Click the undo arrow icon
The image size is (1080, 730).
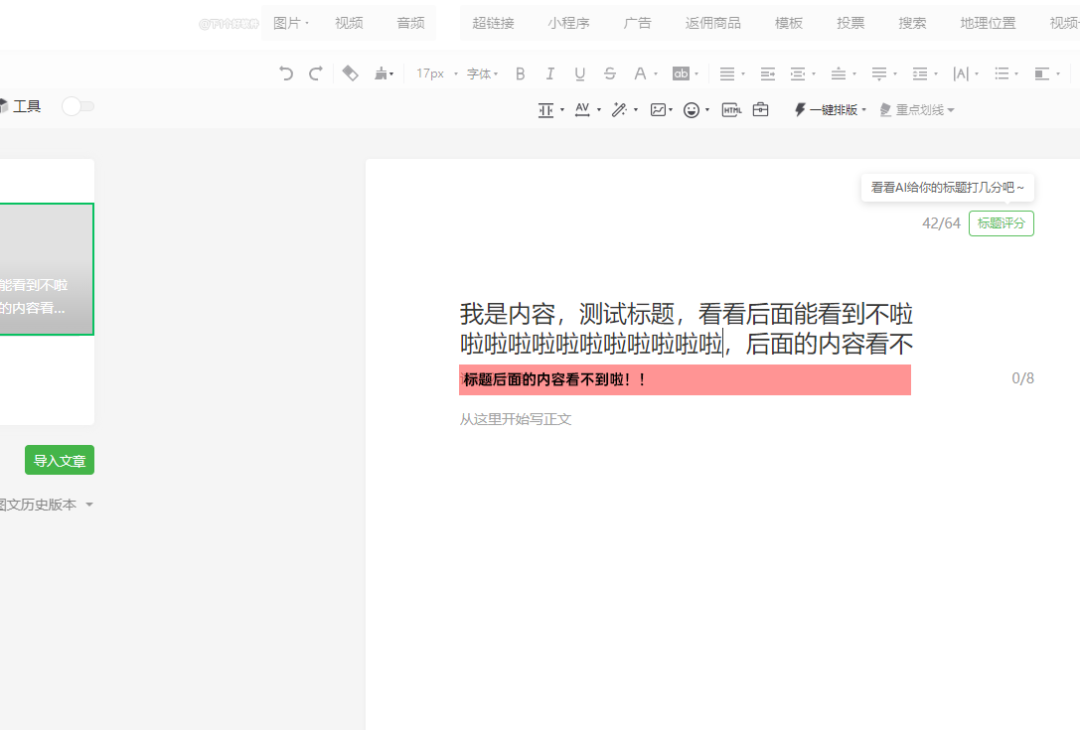click(x=286, y=73)
